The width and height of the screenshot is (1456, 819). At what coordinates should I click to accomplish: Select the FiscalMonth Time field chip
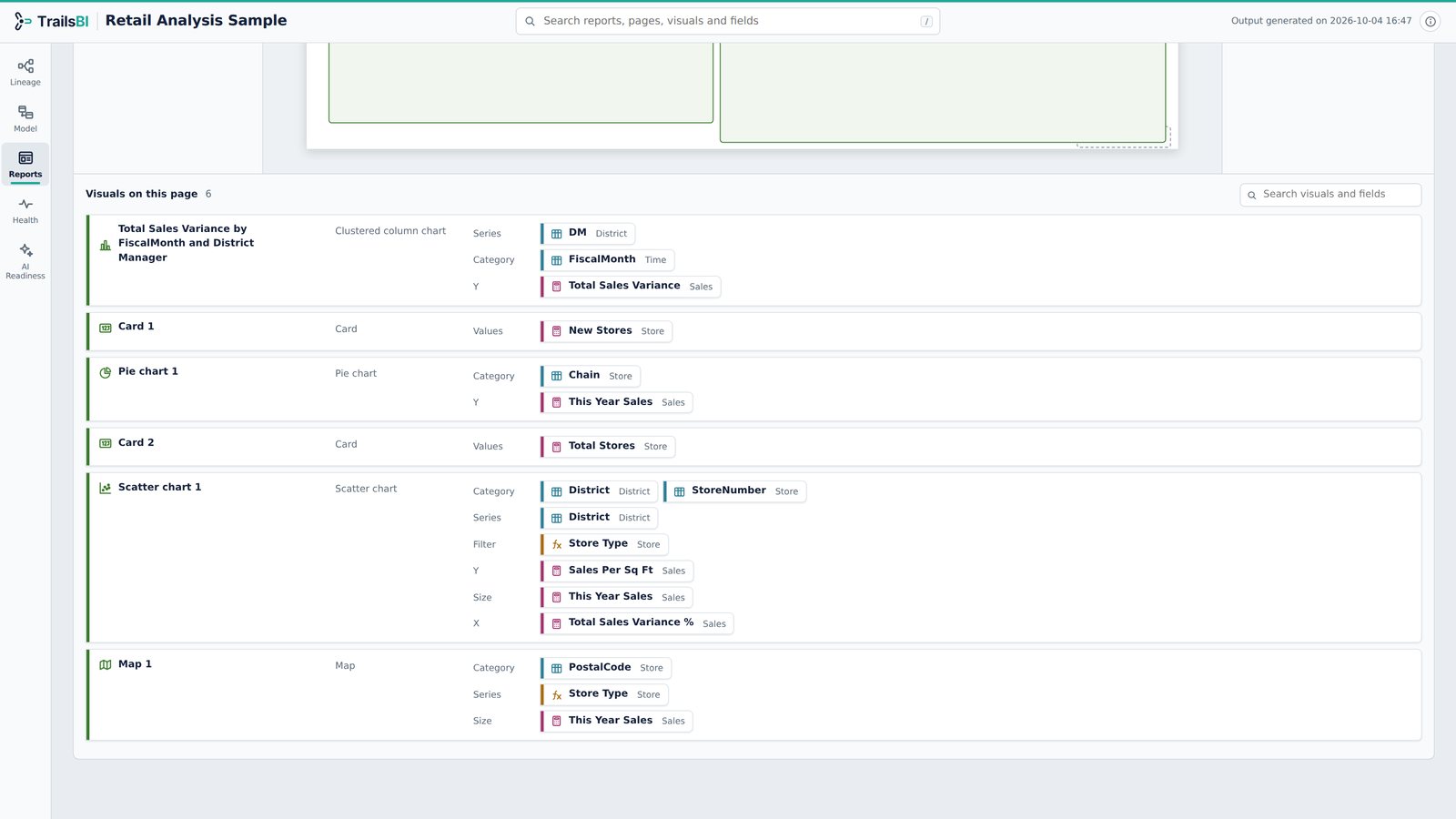607,260
